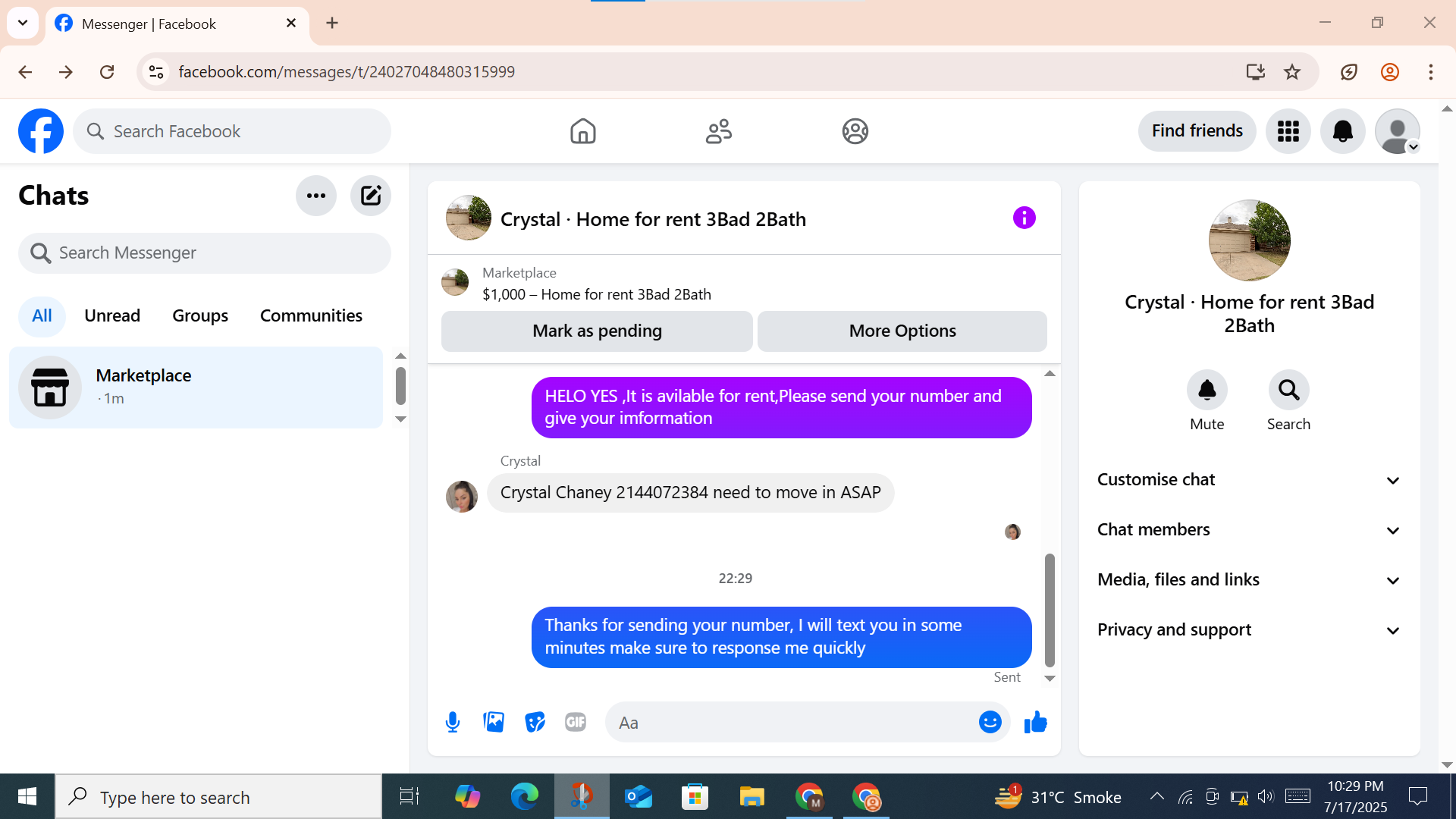Open Chrome profile icon
Screen dimensions: 1456x819
pos(1390,72)
